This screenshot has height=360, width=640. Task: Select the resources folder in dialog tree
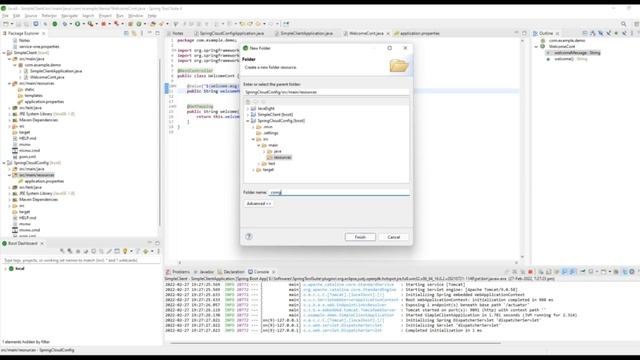coord(279,158)
